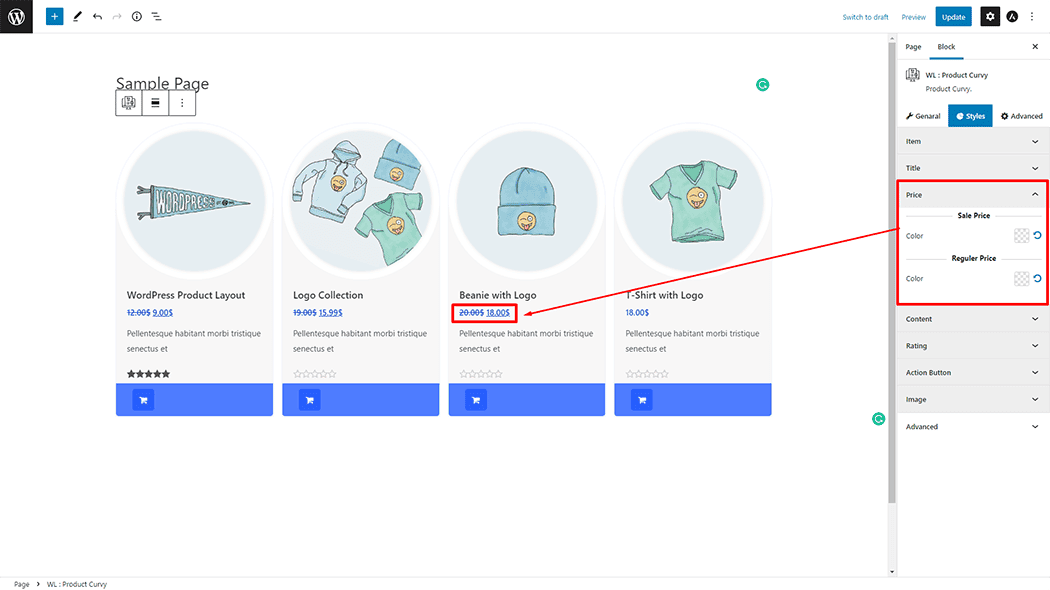1050x590 pixels.
Task: Expand the Action Button section
Action: 1035,373
